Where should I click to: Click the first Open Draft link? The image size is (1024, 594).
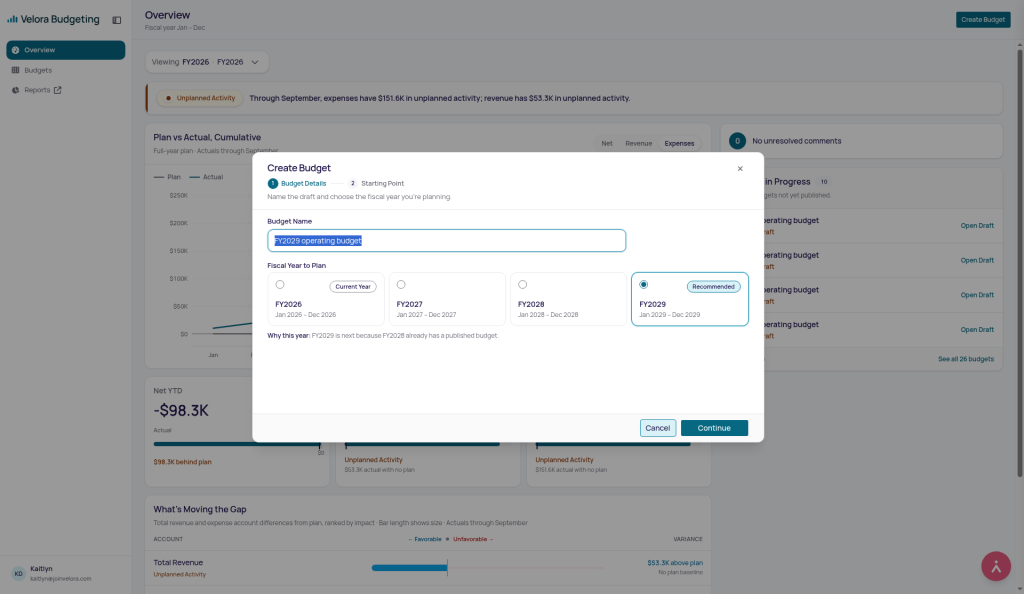(x=977, y=226)
